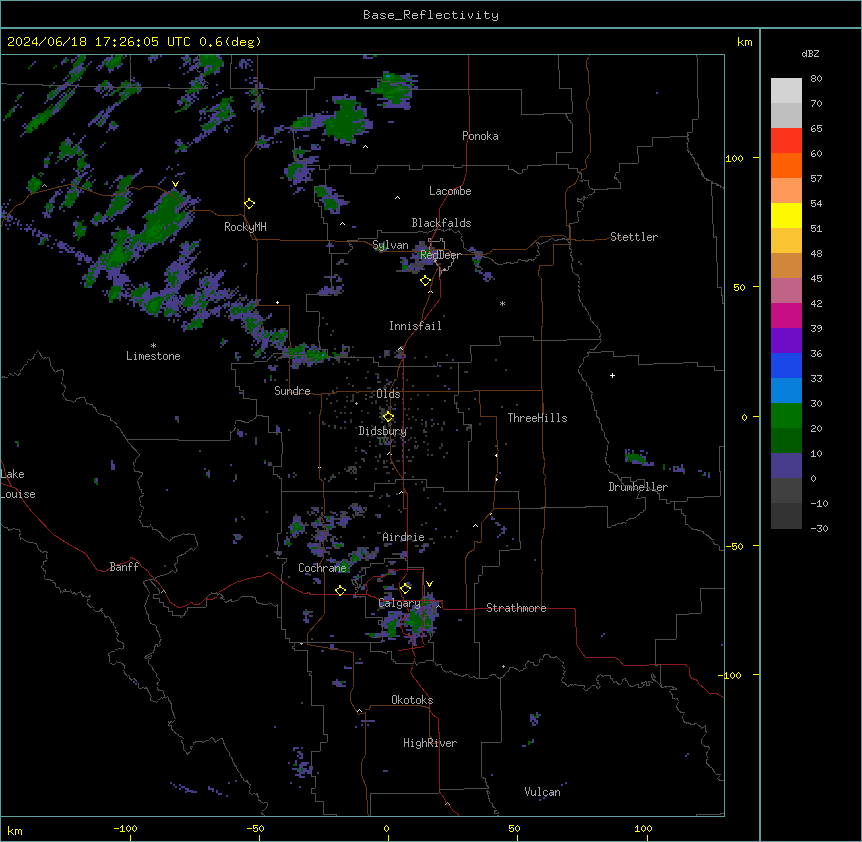Image resolution: width=862 pixels, height=842 pixels.
Task: Click the Olds town label
Action: pyautogui.click(x=388, y=394)
